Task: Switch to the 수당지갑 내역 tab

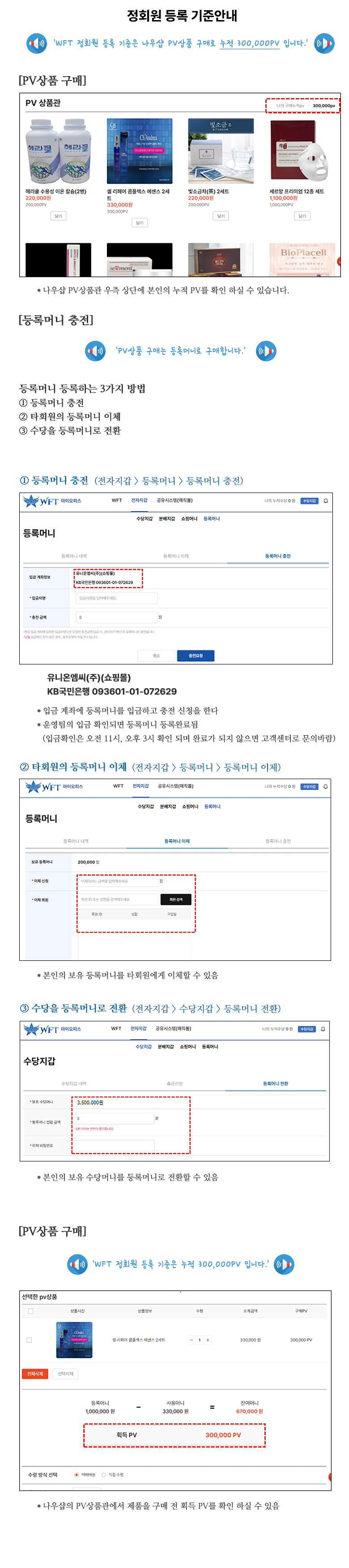Action: 73,1084
